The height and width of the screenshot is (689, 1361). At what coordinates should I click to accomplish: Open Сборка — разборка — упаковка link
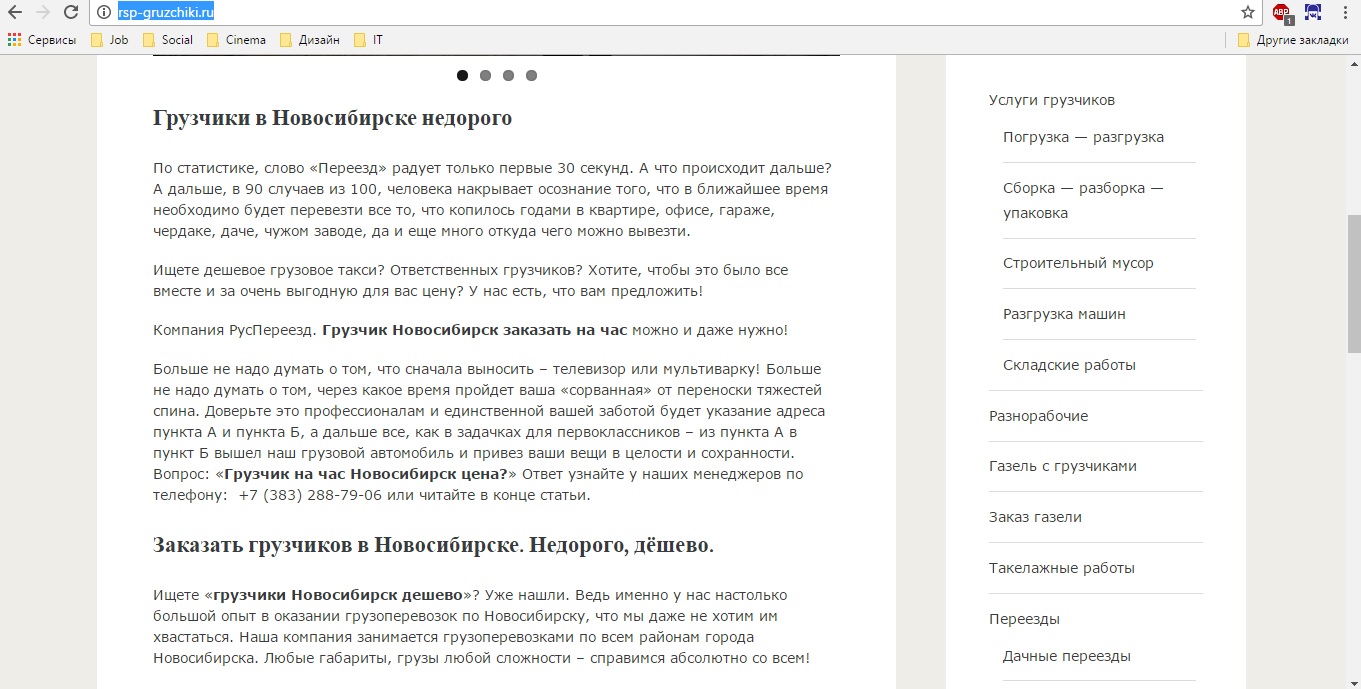pyautogui.click(x=1083, y=200)
